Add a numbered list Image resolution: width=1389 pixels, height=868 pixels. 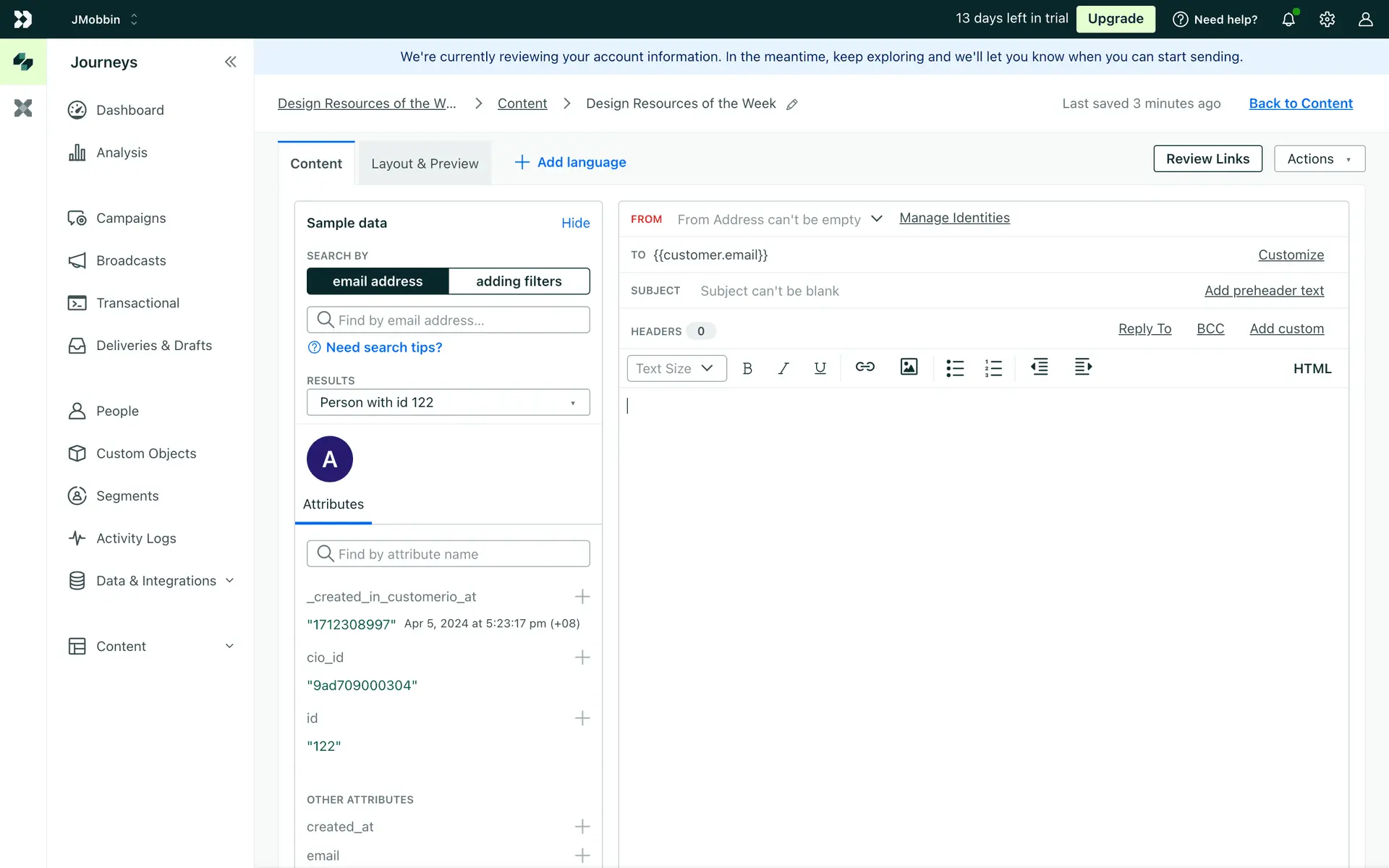click(x=993, y=368)
